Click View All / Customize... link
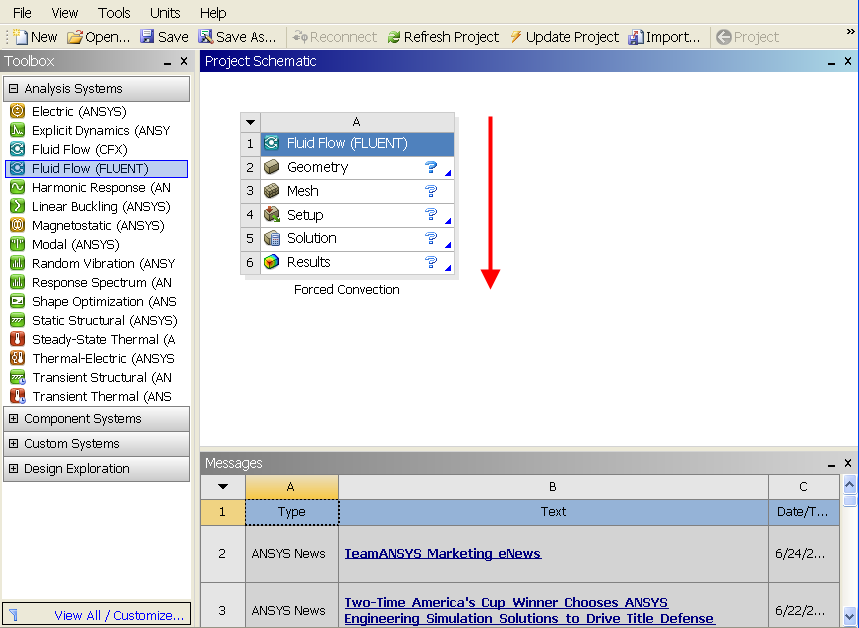The image size is (859, 628). click(x=119, y=615)
